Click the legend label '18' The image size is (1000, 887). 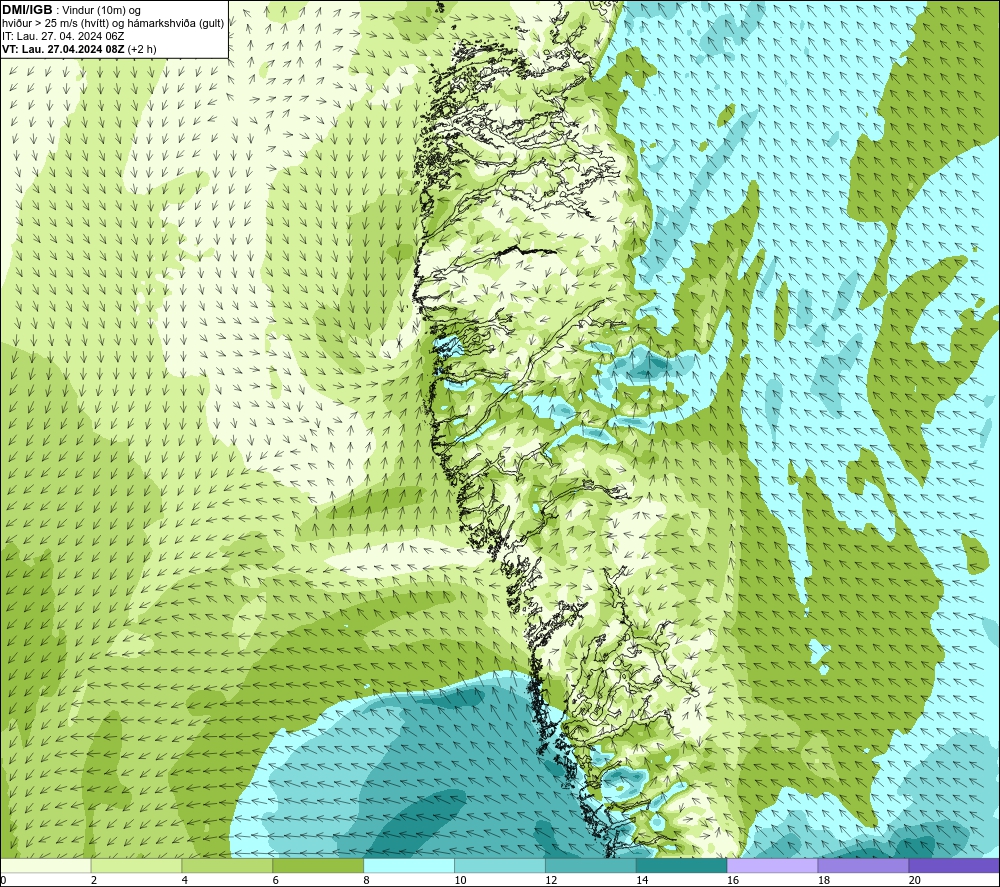823,880
